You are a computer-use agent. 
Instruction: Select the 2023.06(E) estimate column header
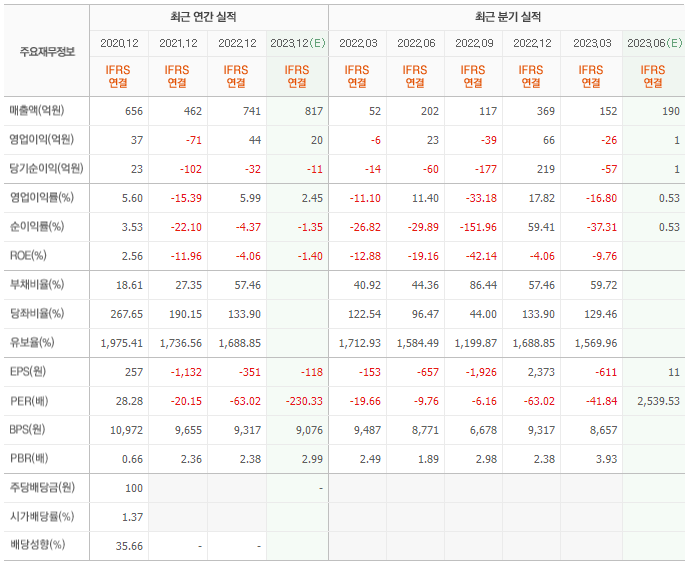[655, 43]
